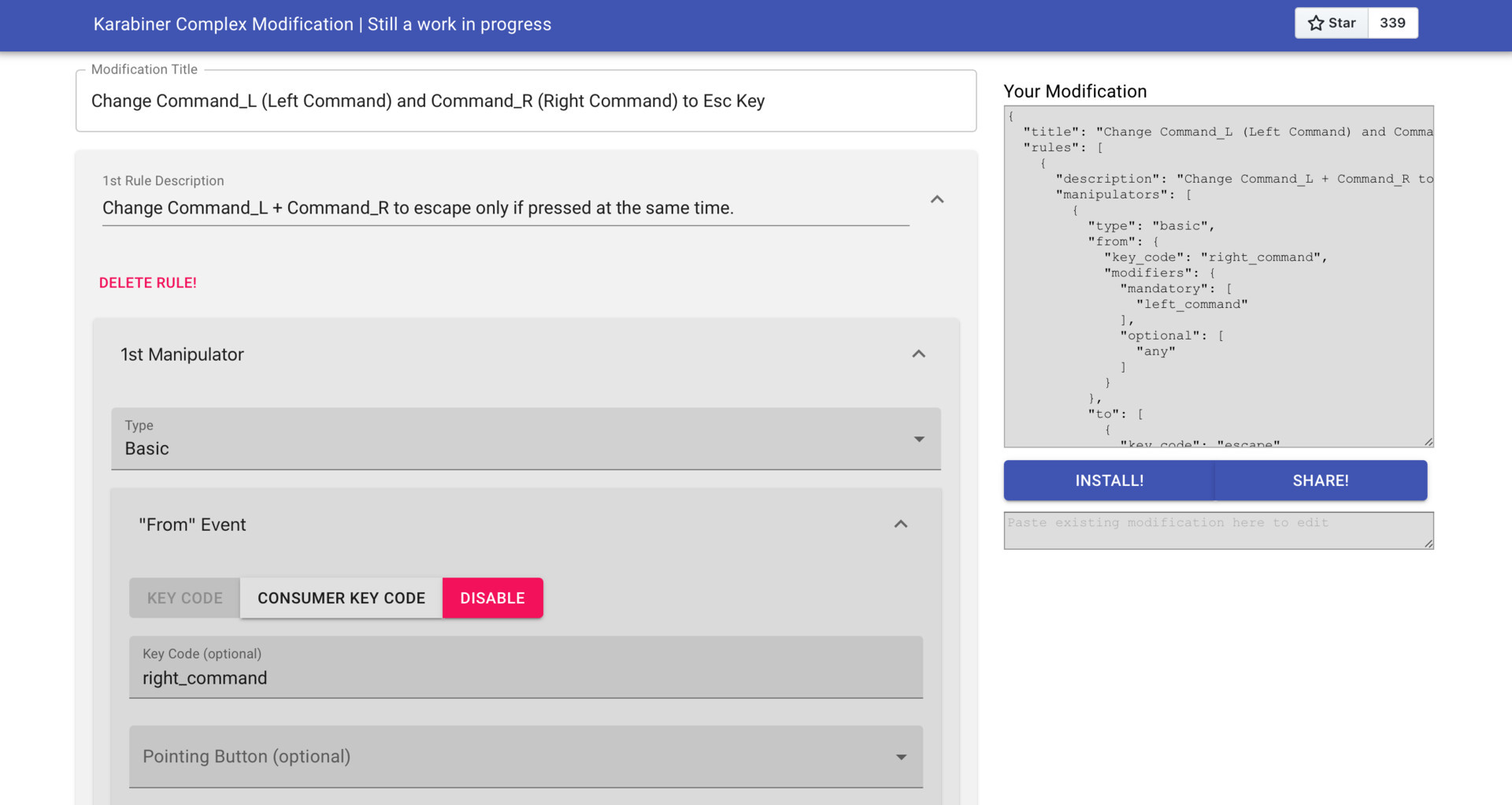The image size is (1512, 805).
Task: Select the CONSUMER KEY CODE tab
Action: pyautogui.click(x=341, y=598)
